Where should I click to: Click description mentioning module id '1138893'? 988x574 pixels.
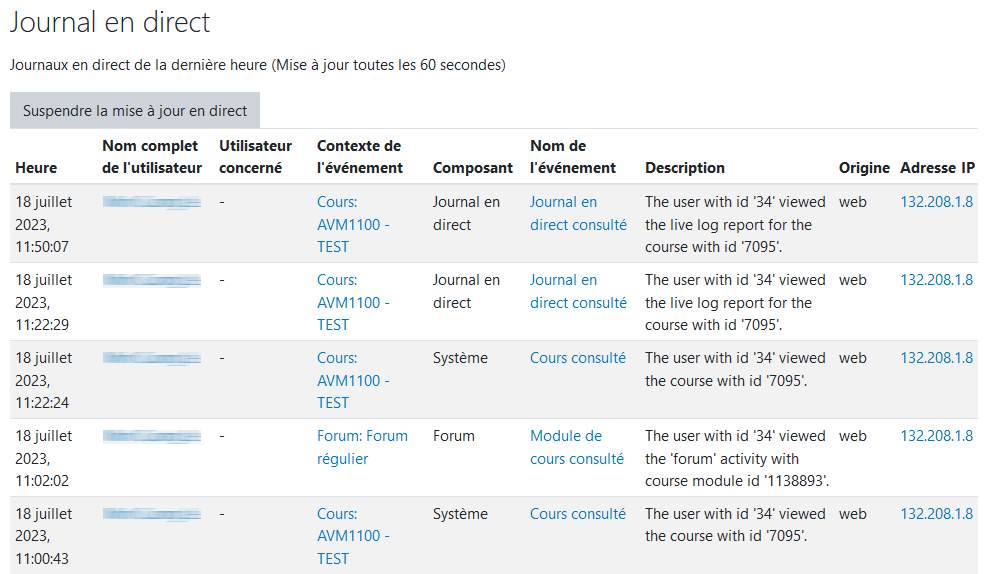click(737, 459)
